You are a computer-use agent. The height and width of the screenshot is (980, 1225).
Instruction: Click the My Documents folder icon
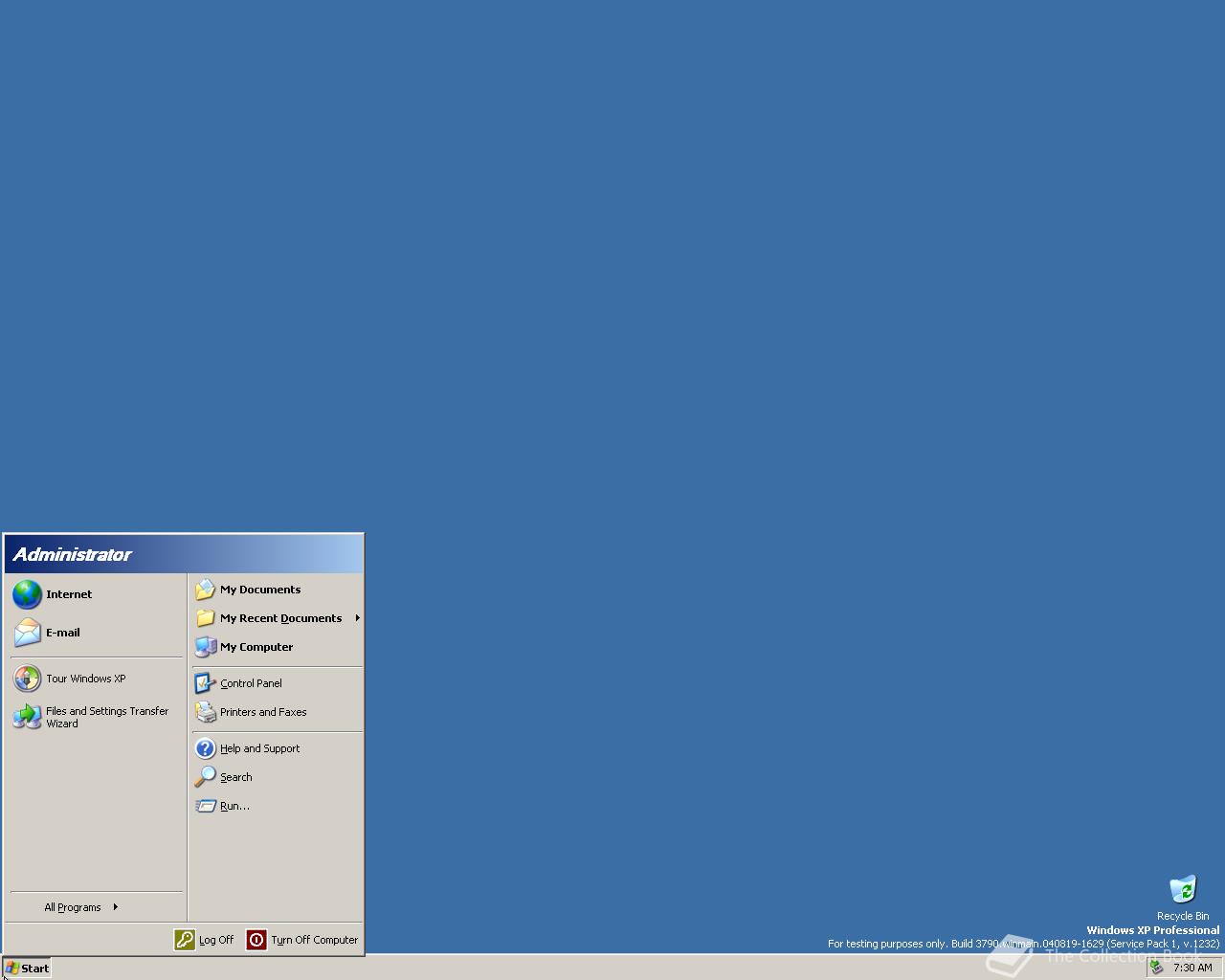205,590
